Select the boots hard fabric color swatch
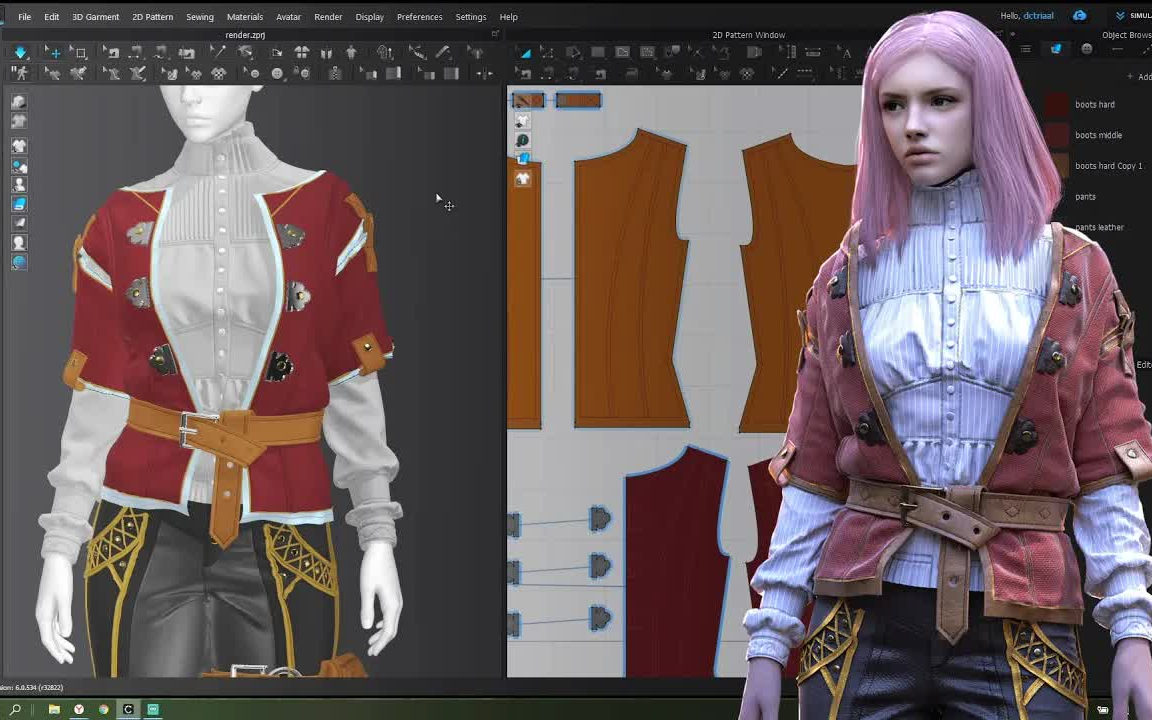Screen dimensions: 1152x720 (1057, 105)
